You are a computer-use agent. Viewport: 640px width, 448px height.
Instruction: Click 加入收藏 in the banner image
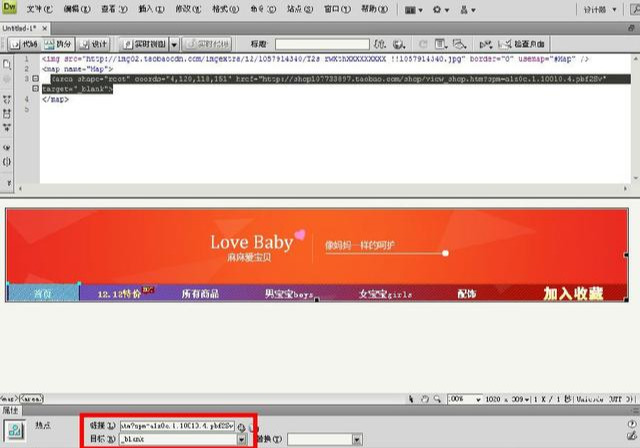point(573,293)
